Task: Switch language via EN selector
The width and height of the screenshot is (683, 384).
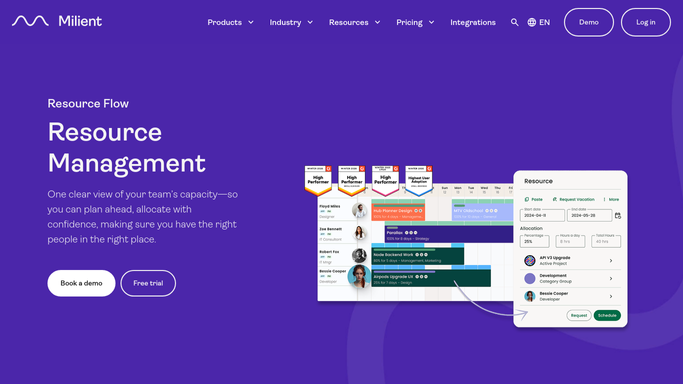Action: point(544,22)
